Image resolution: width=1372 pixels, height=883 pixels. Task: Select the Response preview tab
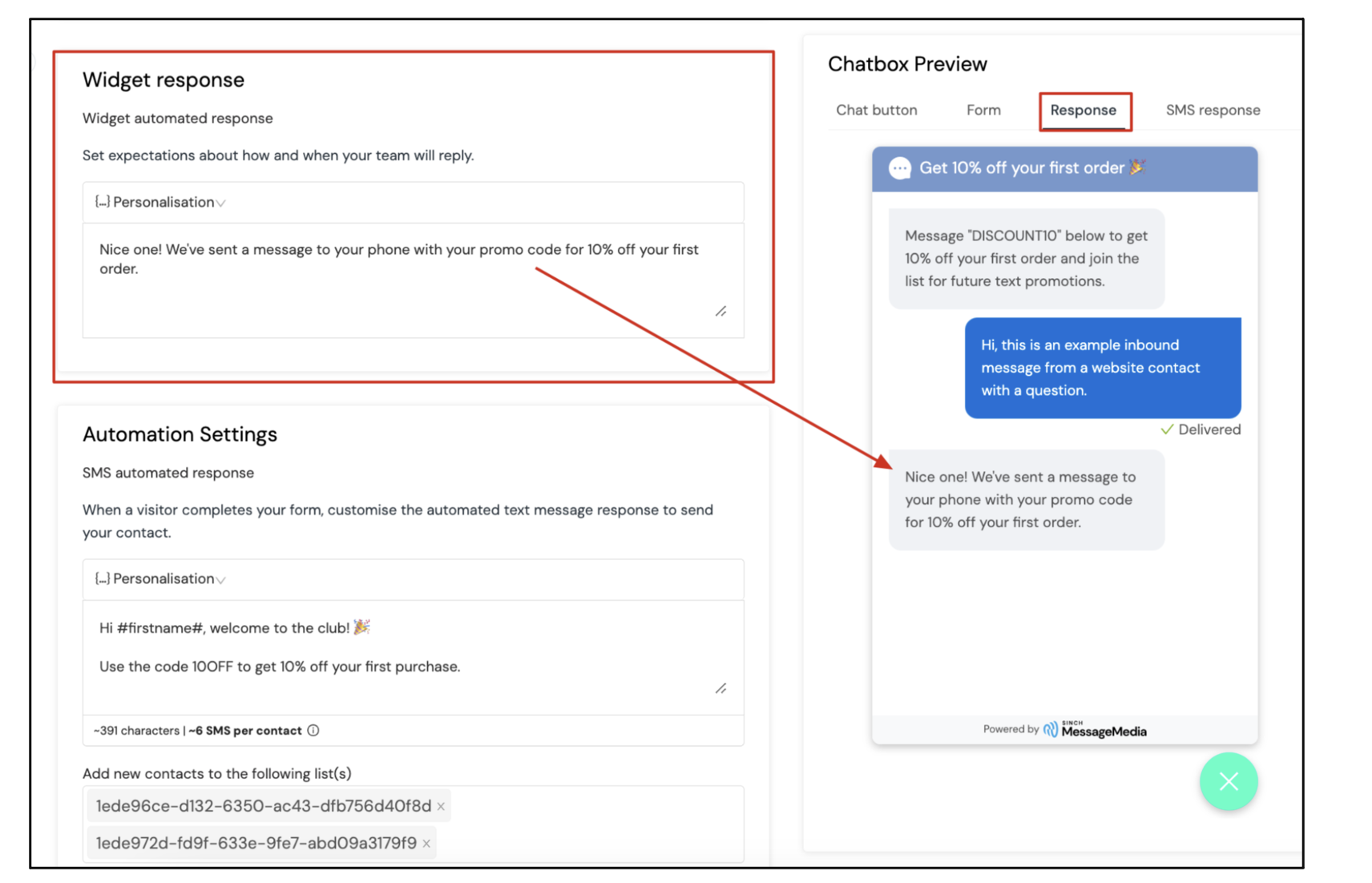click(x=1083, y=110)
